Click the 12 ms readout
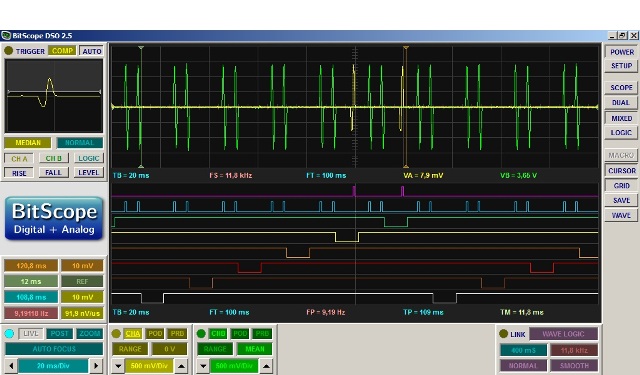 tap(31, 282)
